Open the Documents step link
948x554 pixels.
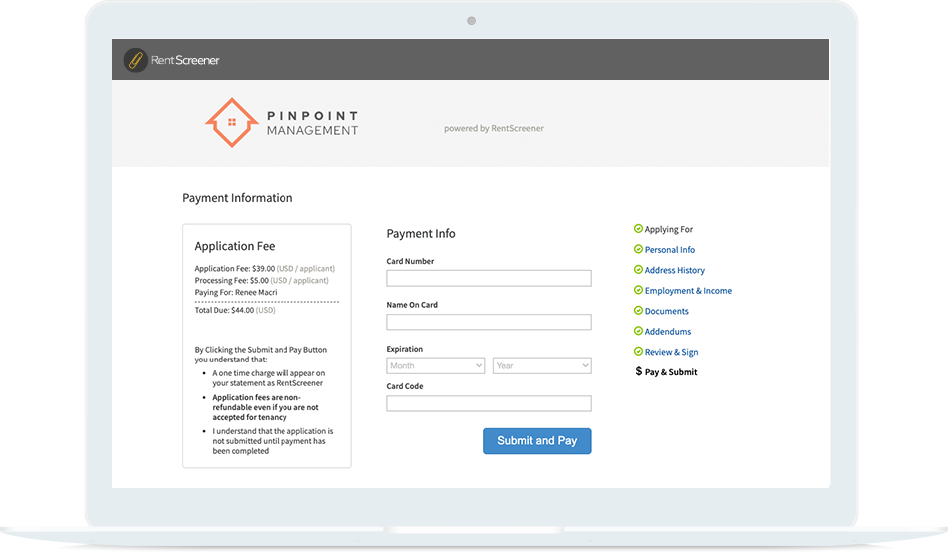coord(666,311)
